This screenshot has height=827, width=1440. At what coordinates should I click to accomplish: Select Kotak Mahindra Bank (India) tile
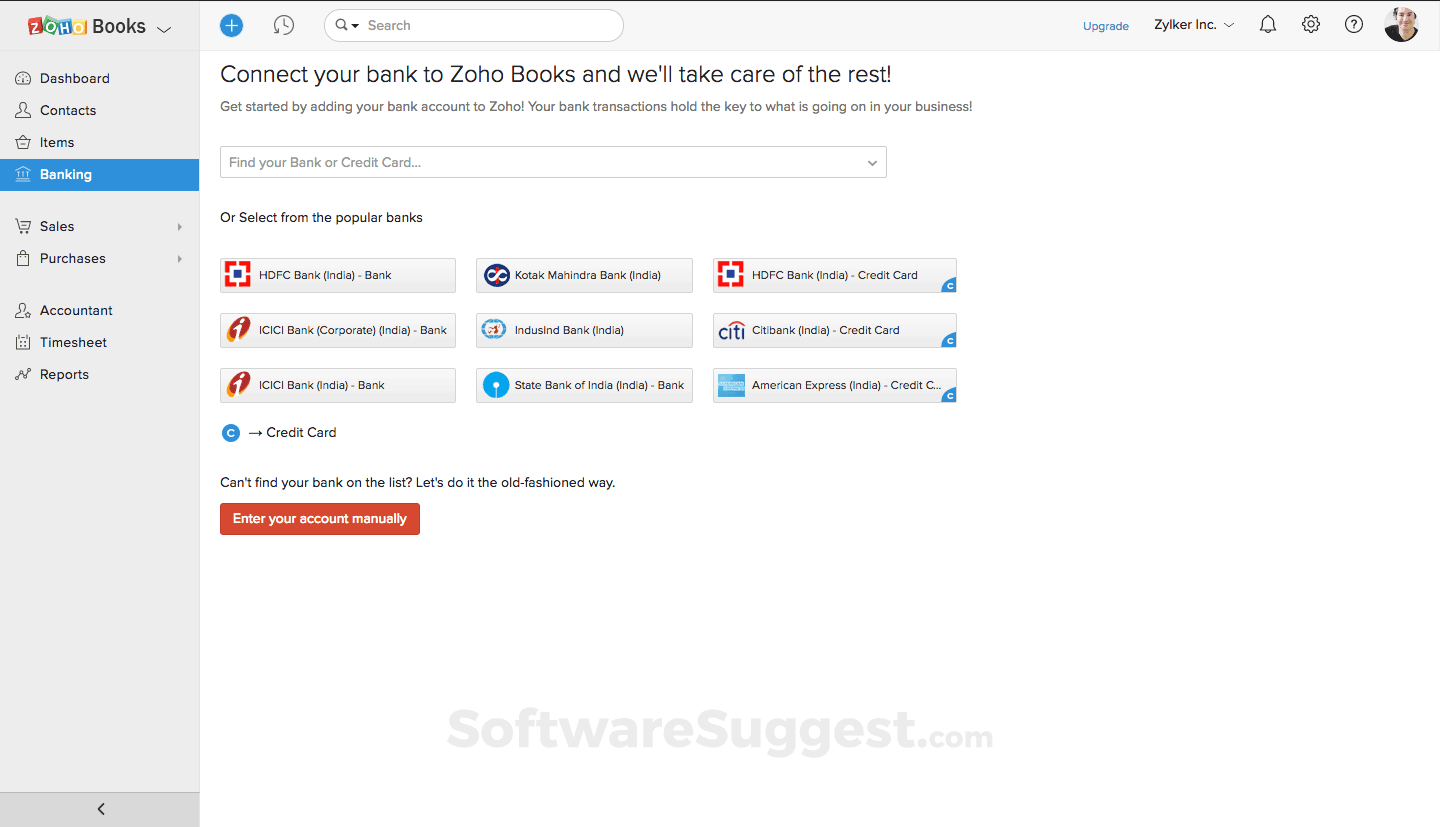click(584, 275)
